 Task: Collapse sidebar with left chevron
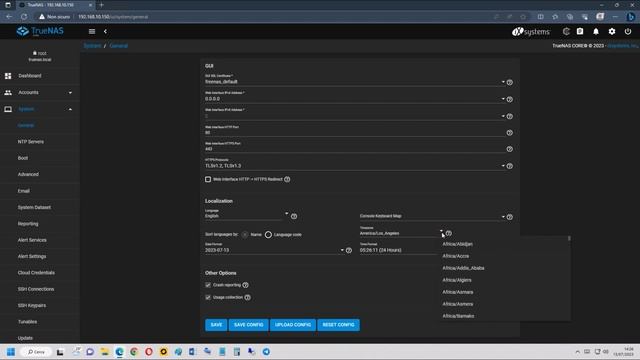coord(105,31)
